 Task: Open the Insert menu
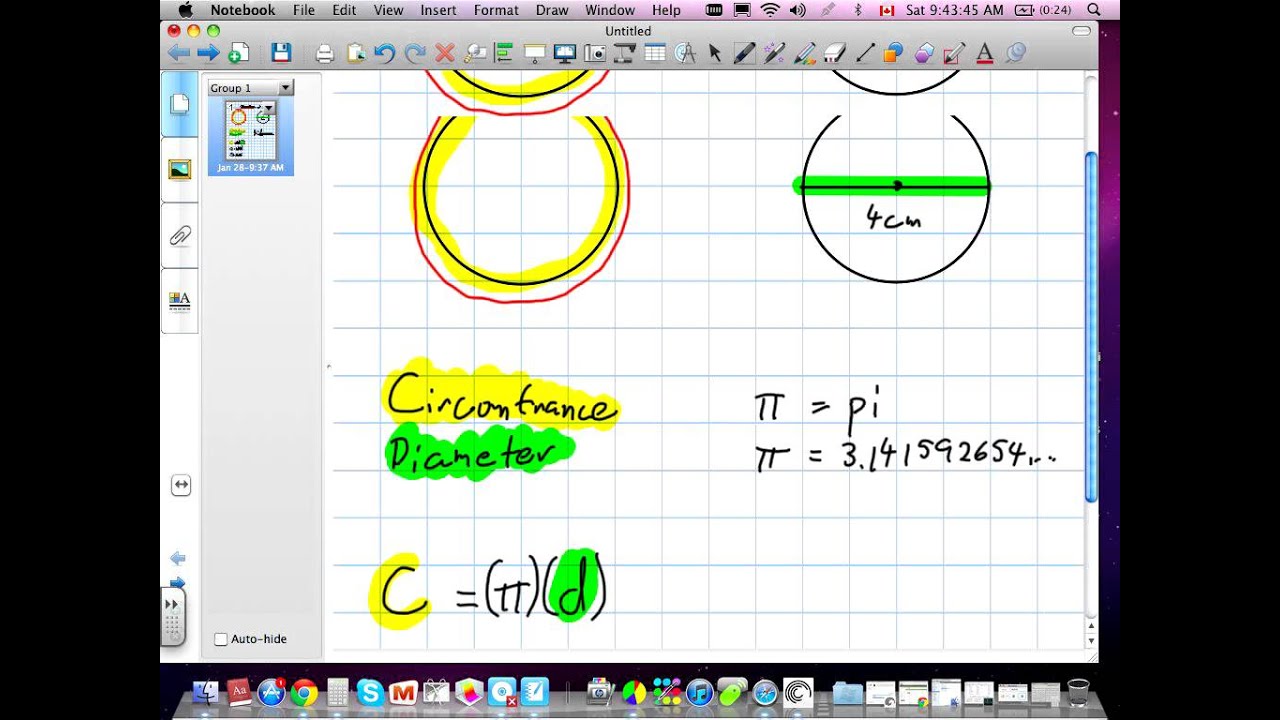click(x=438, y=10)
